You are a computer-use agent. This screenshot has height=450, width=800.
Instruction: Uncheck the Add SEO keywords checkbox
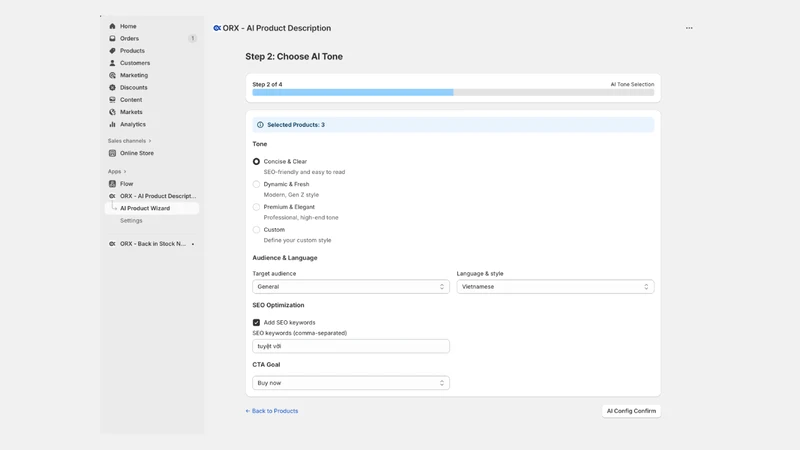tap(256, 322)
